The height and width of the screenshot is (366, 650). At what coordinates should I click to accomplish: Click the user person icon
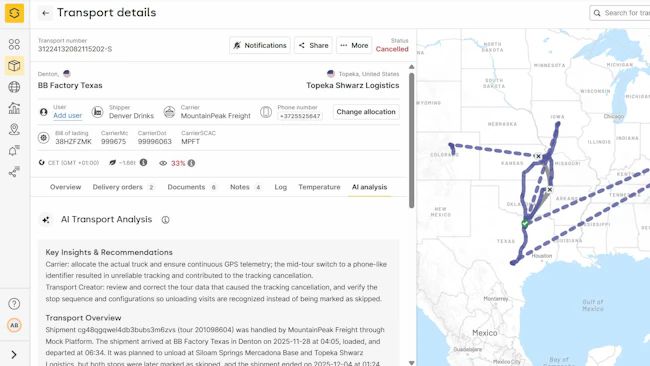[x=44, y=112]
